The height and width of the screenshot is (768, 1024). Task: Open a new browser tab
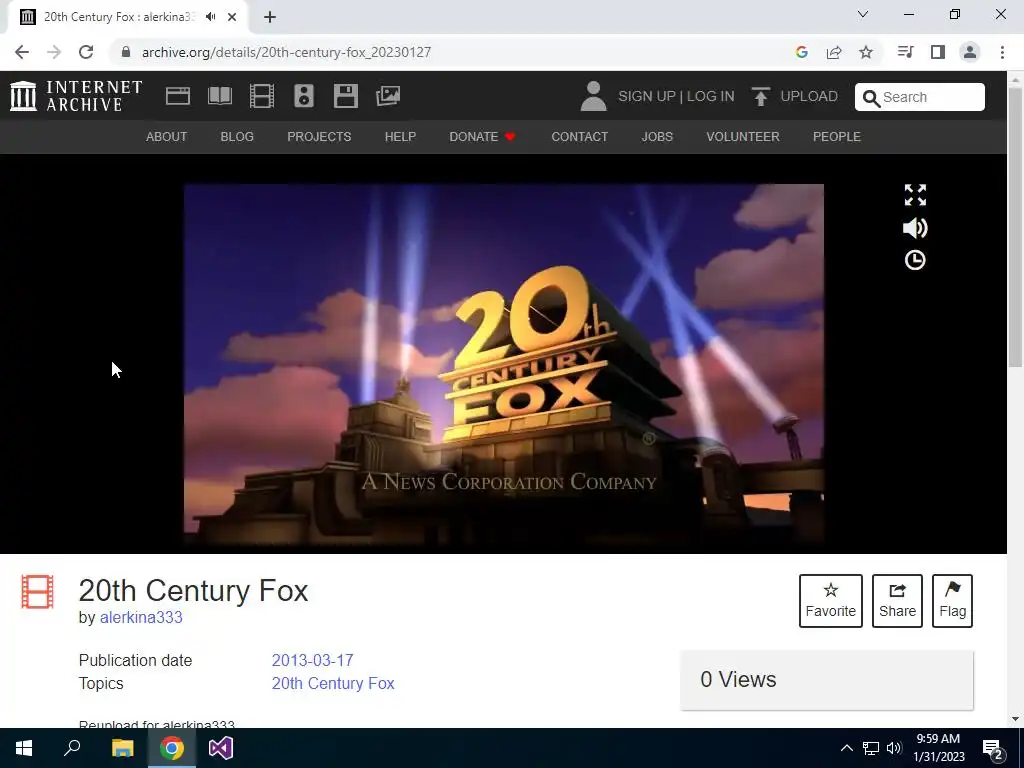pyautogui.click(x=270, y=17)
